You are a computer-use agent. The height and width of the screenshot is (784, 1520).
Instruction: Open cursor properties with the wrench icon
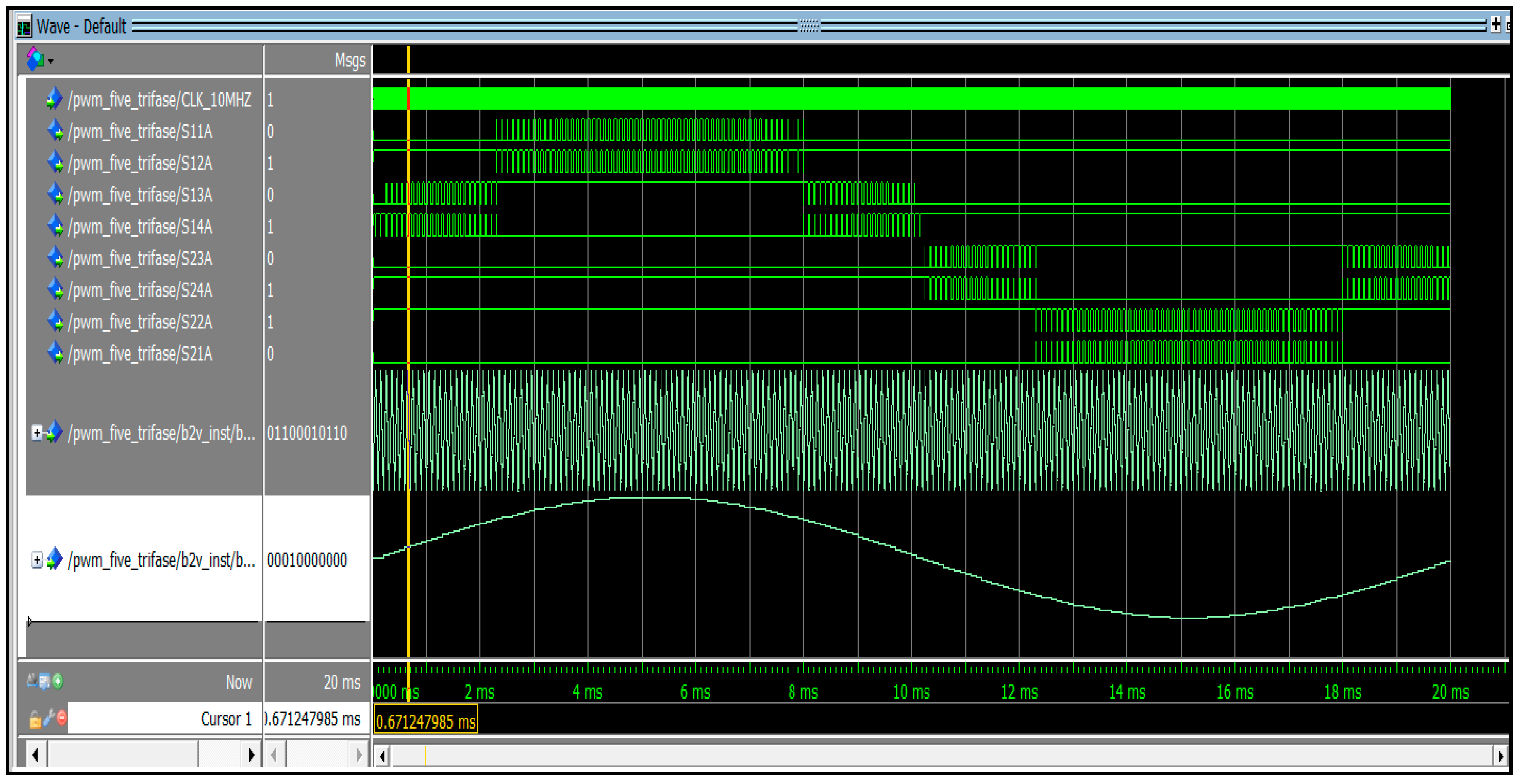[x=49, y=718]
